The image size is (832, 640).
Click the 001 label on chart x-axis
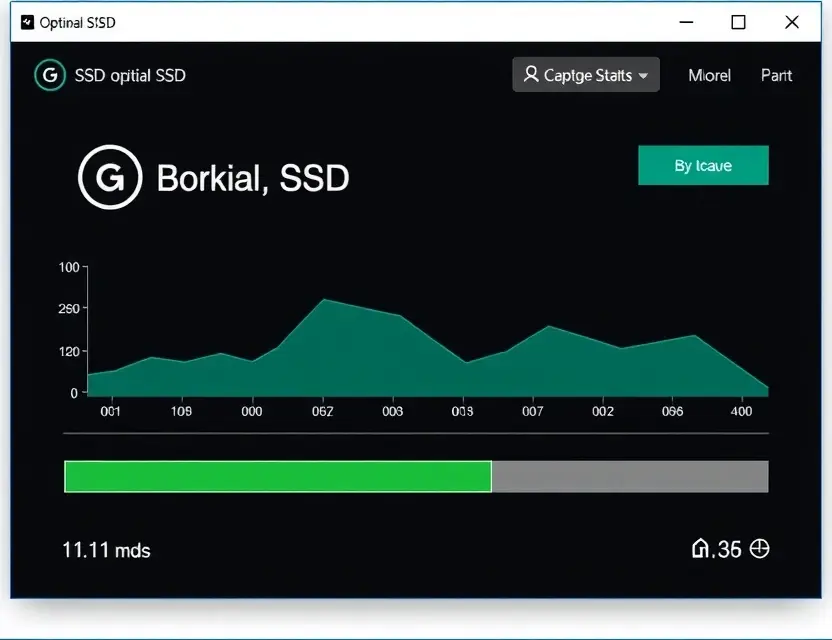[110, 411]
